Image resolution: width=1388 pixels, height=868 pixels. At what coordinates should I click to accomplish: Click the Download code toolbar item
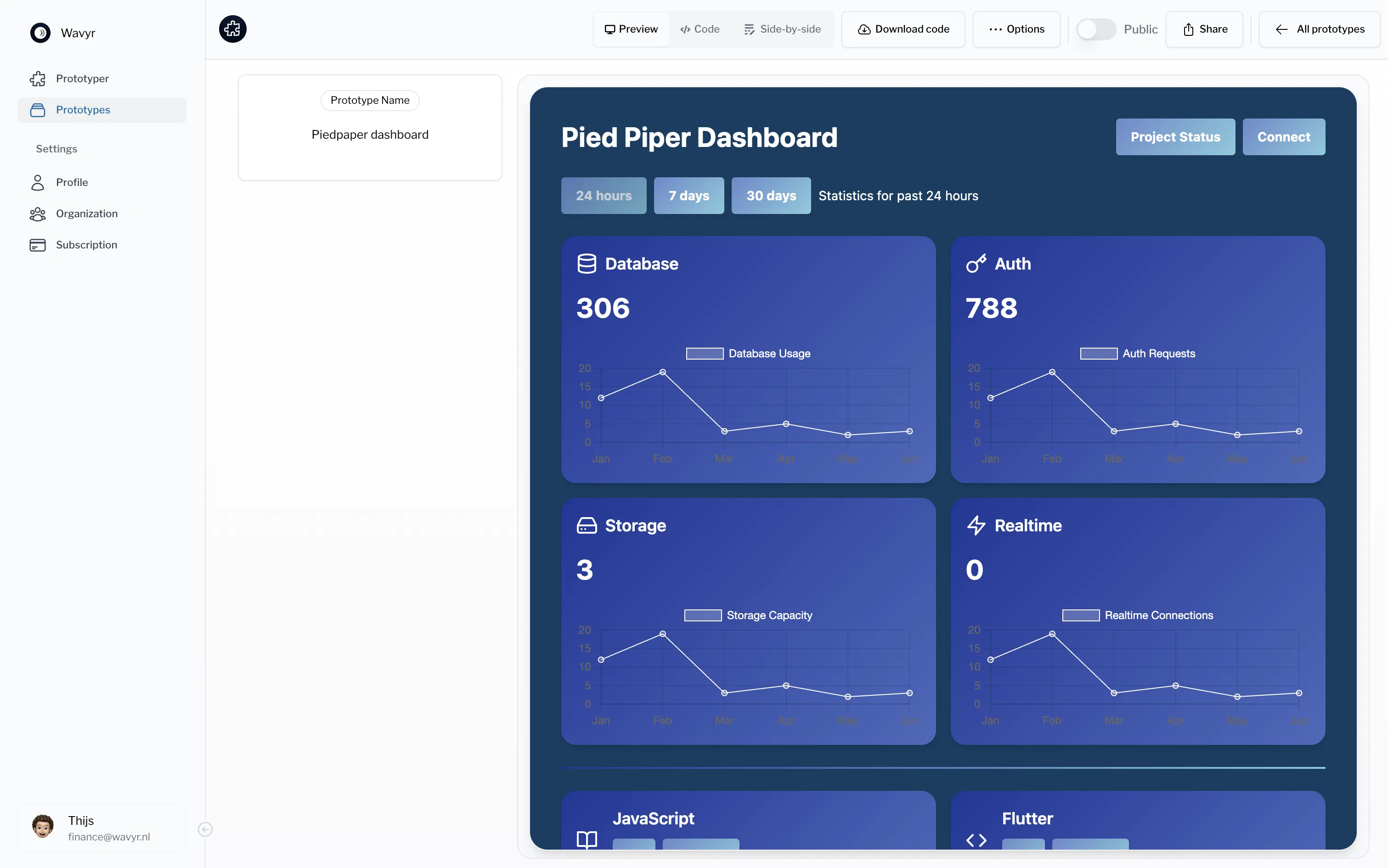click(x=903, y=29)
